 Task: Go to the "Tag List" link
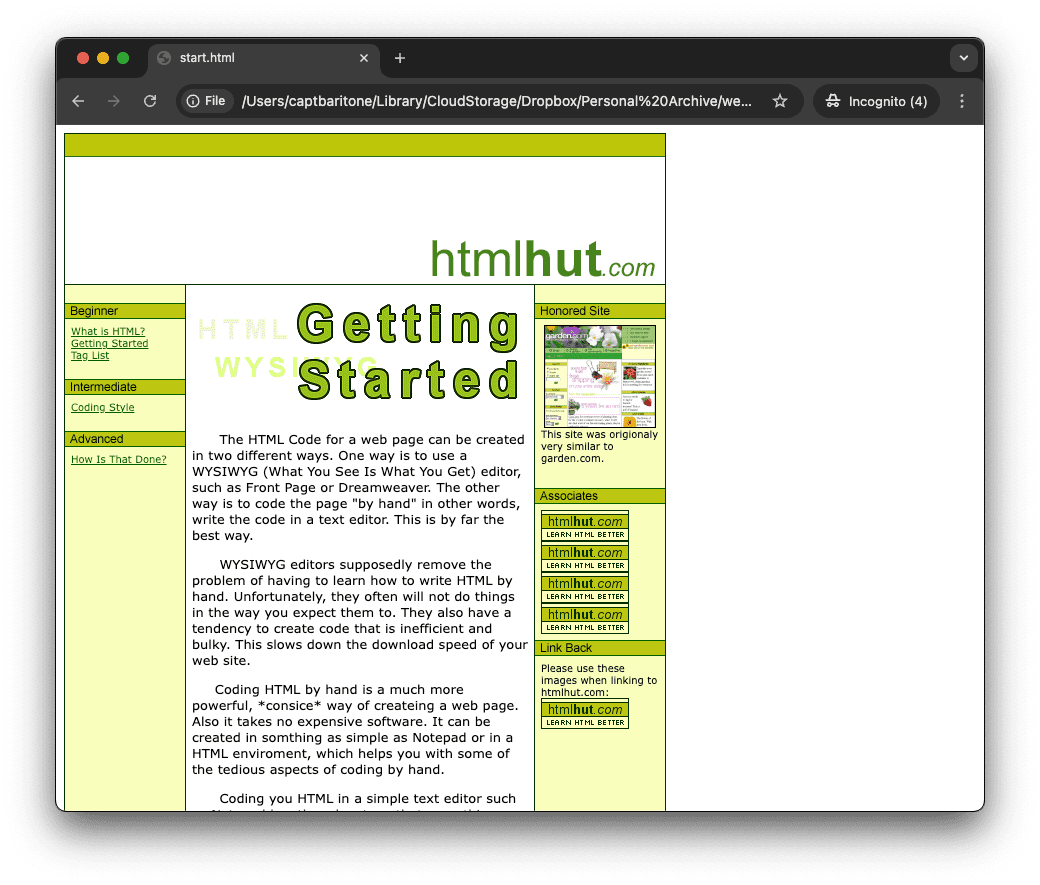pyautogui.click(x=90, y=355)
